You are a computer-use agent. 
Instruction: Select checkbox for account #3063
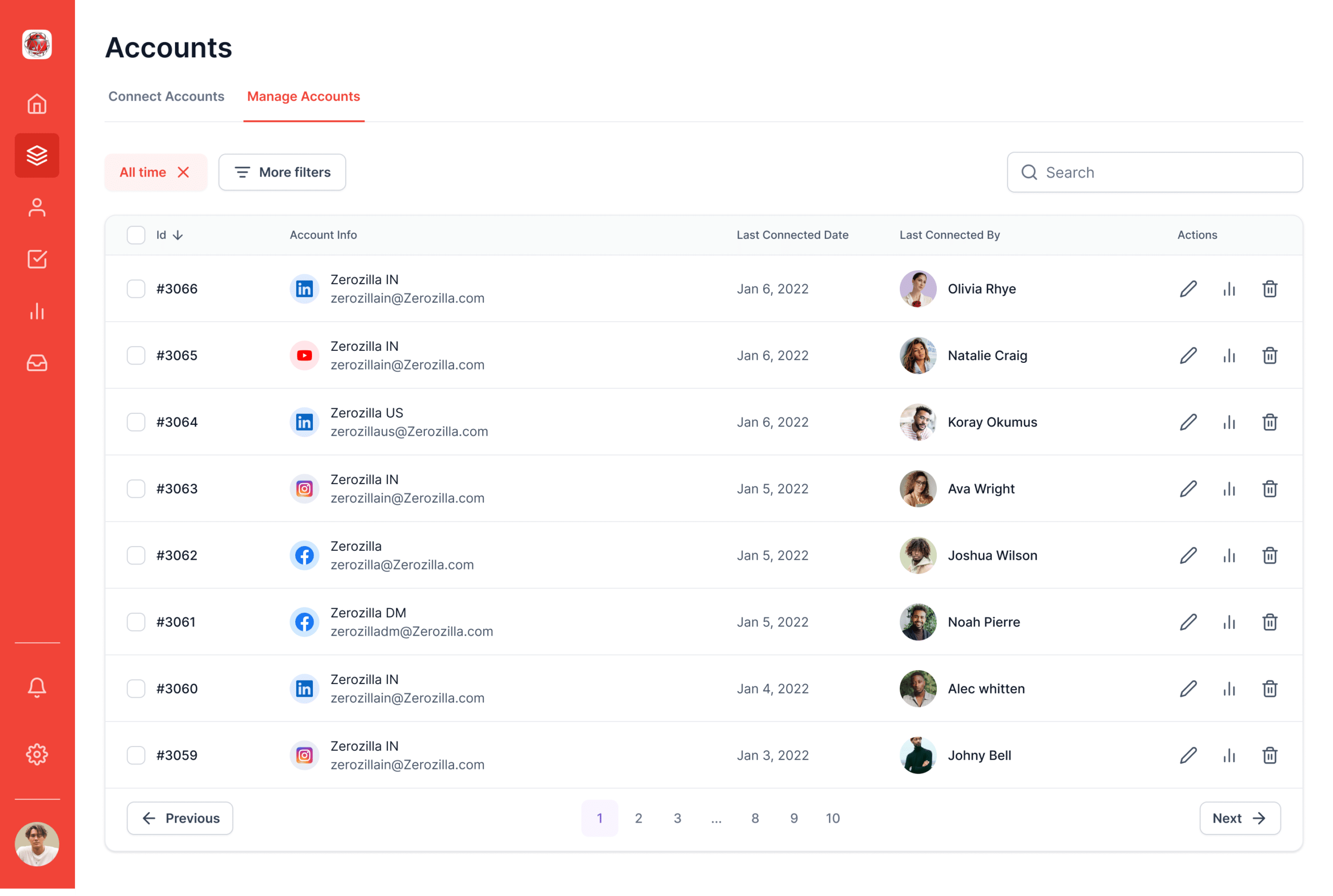pos(136,488)
